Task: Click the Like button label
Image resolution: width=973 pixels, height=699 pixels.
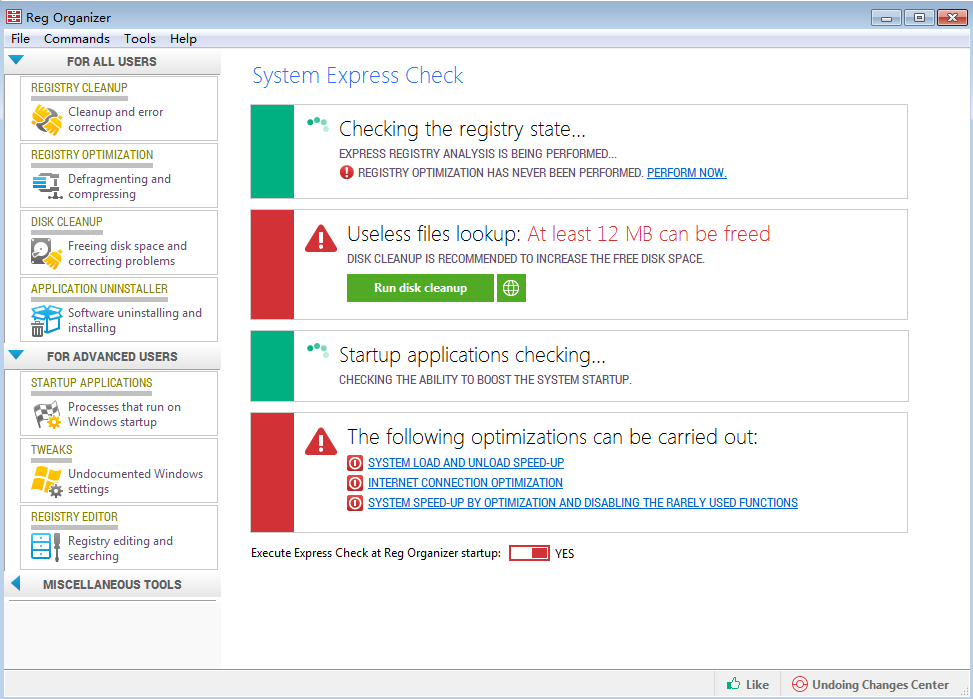Action: (x=757, y=685)
